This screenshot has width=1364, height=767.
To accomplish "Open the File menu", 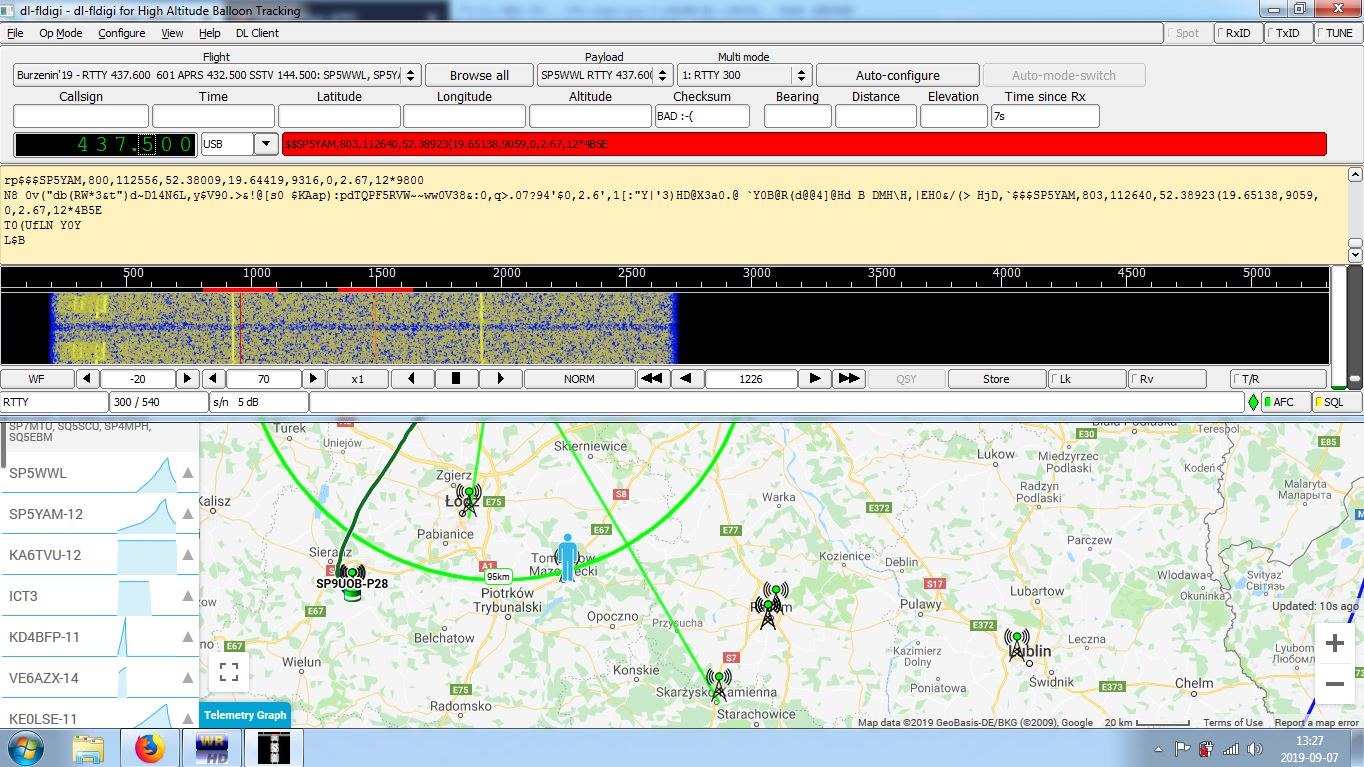I will [x=15, y=33].
